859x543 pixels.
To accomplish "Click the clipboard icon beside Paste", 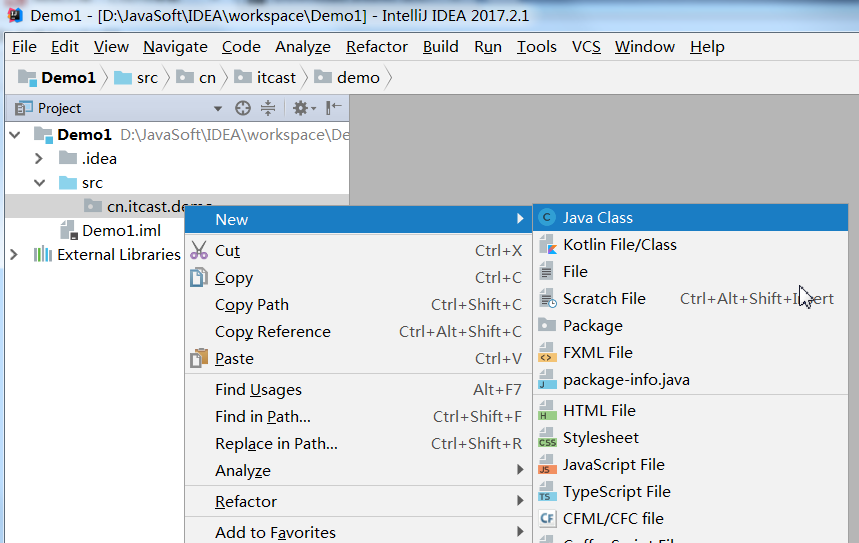I will point(199,358).
